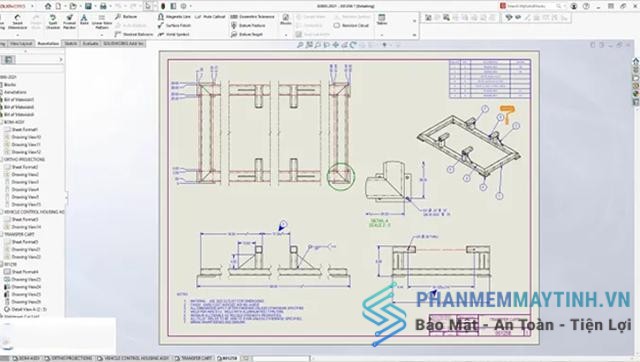Image resolution: width=640 pixels, height=362 pixels.
Task: Insert a Surface Finish symbol
Action: click(x=174, y=25)
